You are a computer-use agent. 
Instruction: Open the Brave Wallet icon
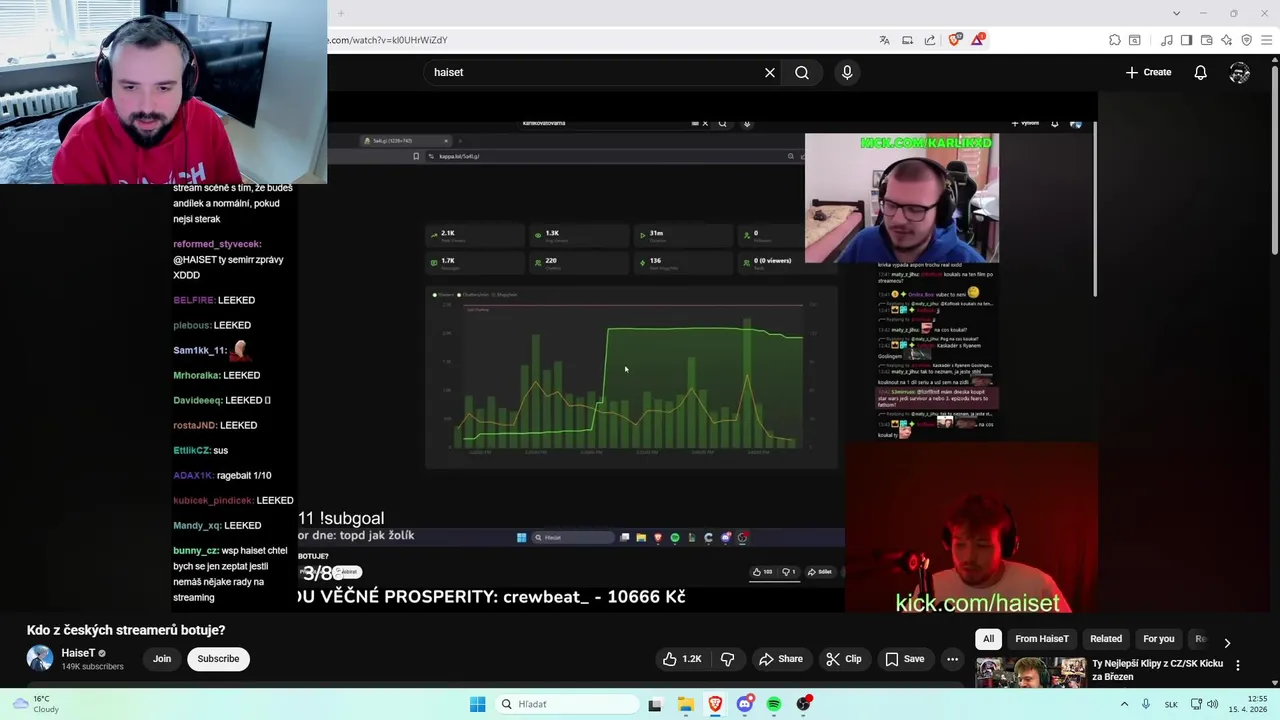point(1207,40)
